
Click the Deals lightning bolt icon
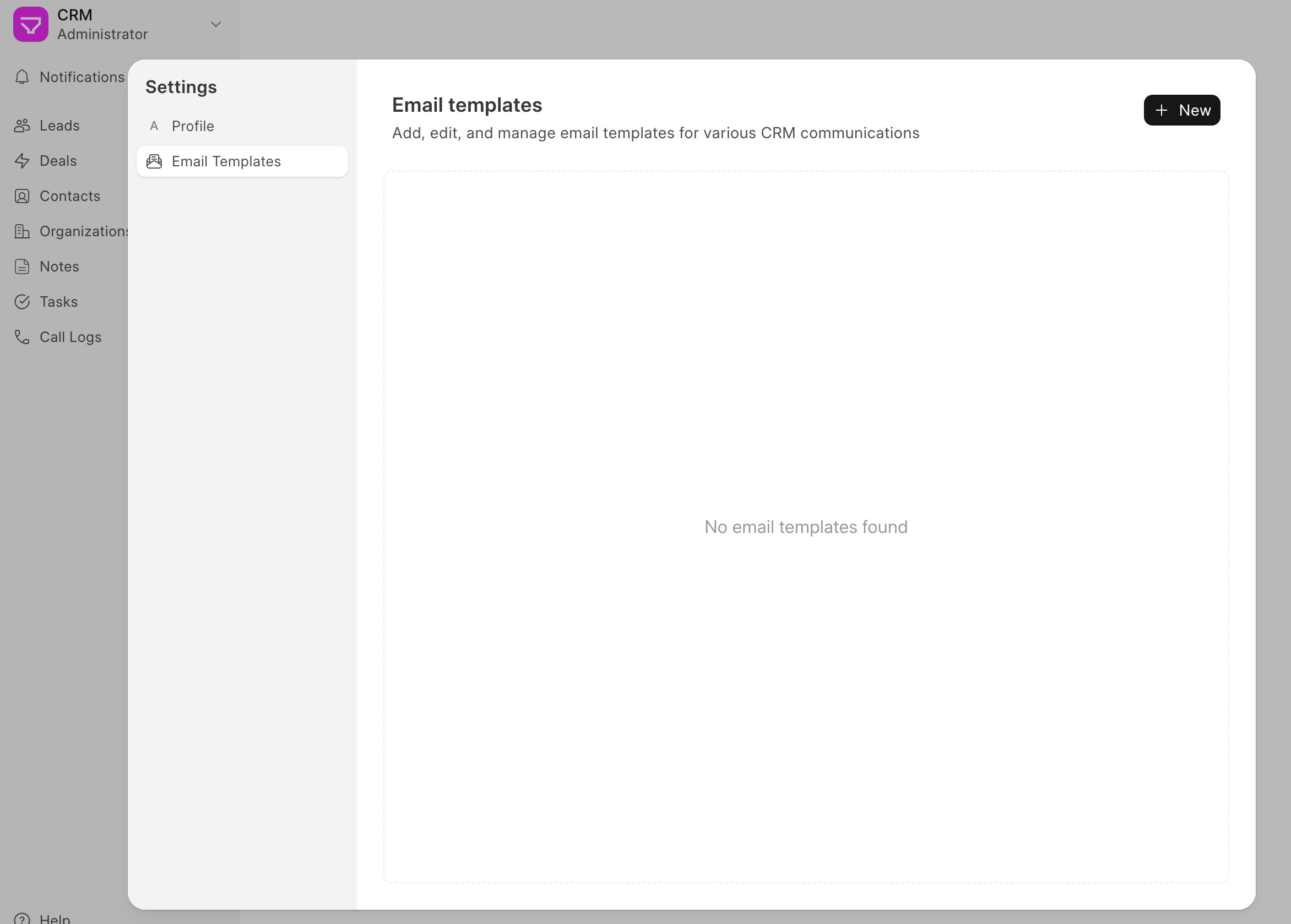tap(22, 161)
